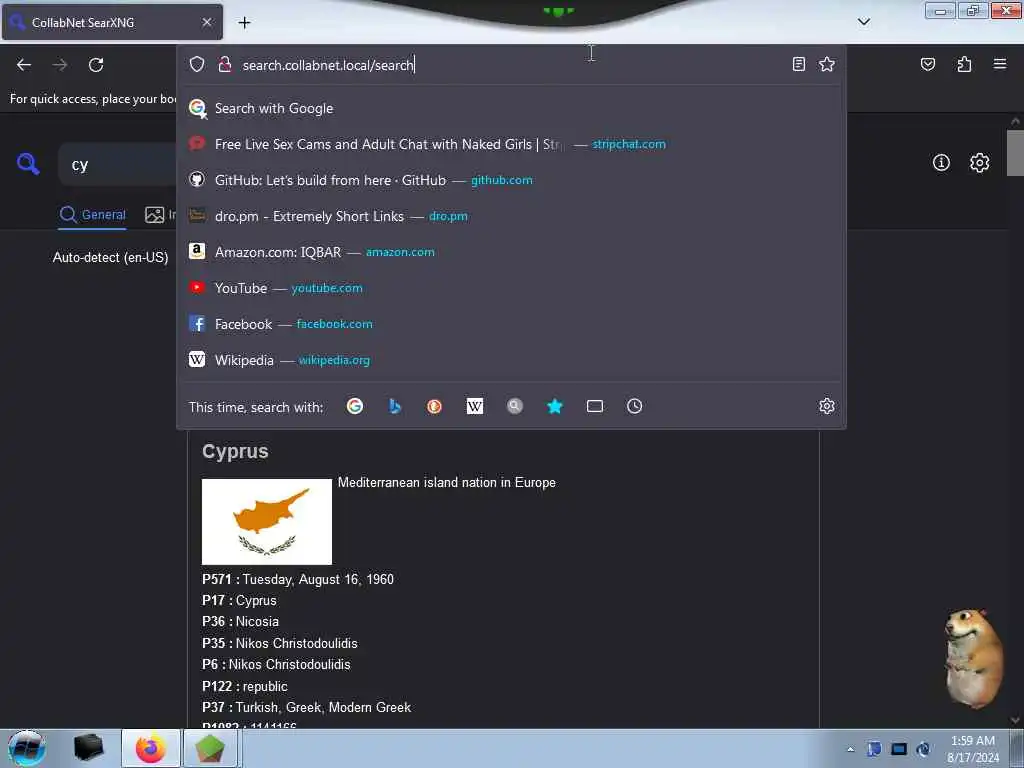This screenshot has height=768, width=1024.
Task: Search open tabs with the tab icon
Action: [x=594, y=406]
